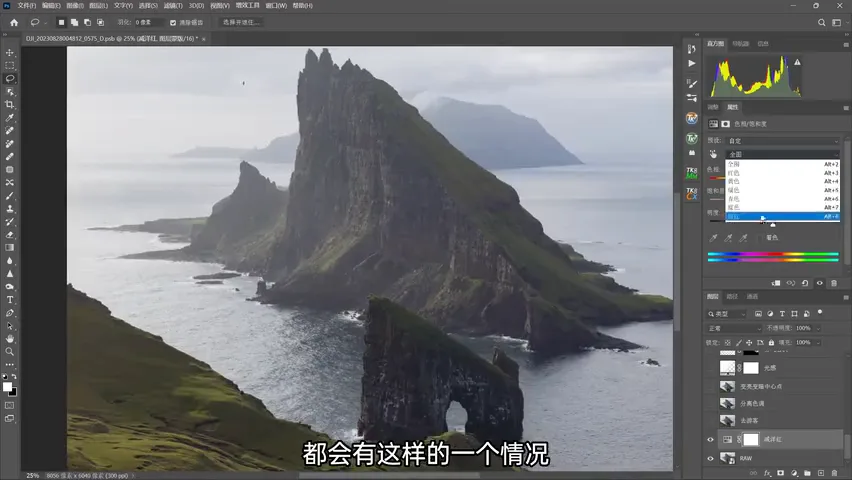Click the Select and Mask button
The height and width of the screenshot is (480, 852).
coord(241,22)
